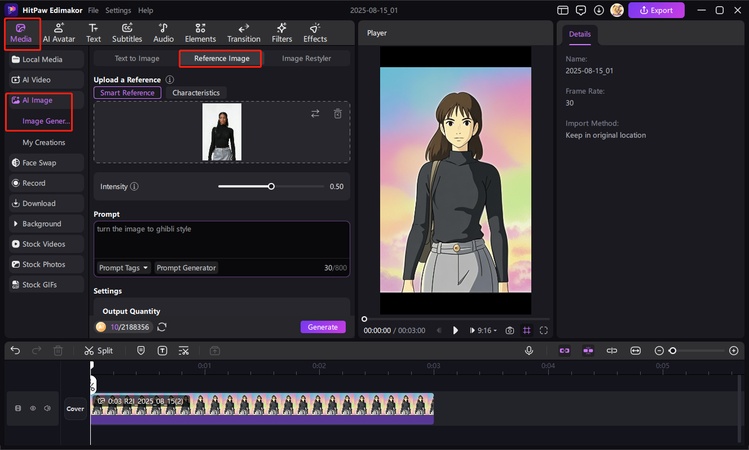Open the user profile avatar
Screen dimensions: 749x450
[617, 10]
